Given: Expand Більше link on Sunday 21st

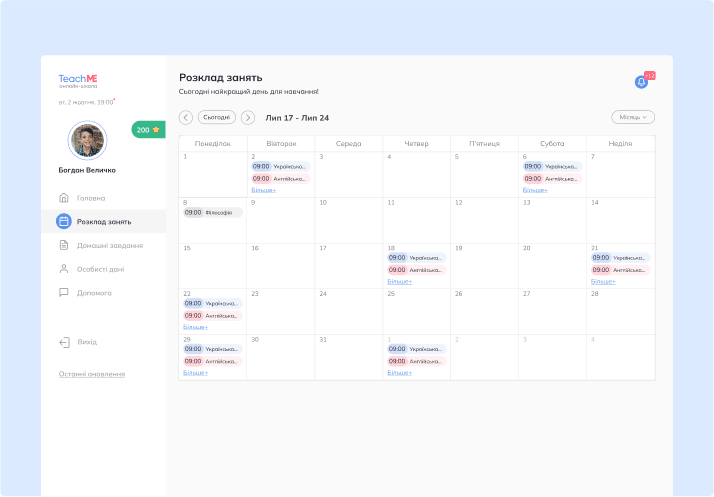Looking at the screenshot, I should point(603,282).
